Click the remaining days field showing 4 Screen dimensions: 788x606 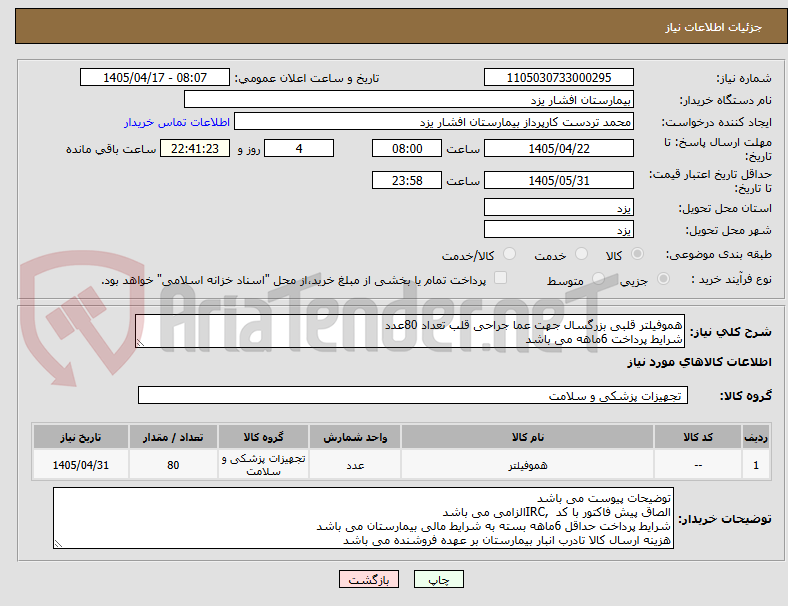(299, 148)
